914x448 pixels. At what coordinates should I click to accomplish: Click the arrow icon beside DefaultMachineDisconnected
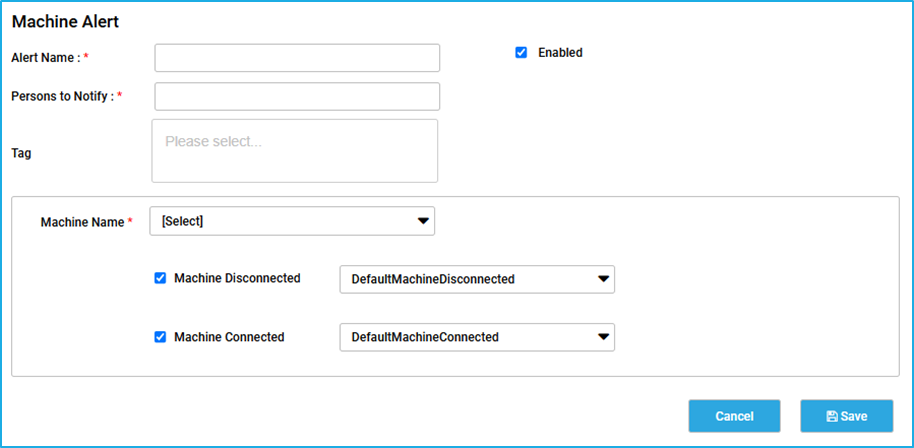click(603, 279)
